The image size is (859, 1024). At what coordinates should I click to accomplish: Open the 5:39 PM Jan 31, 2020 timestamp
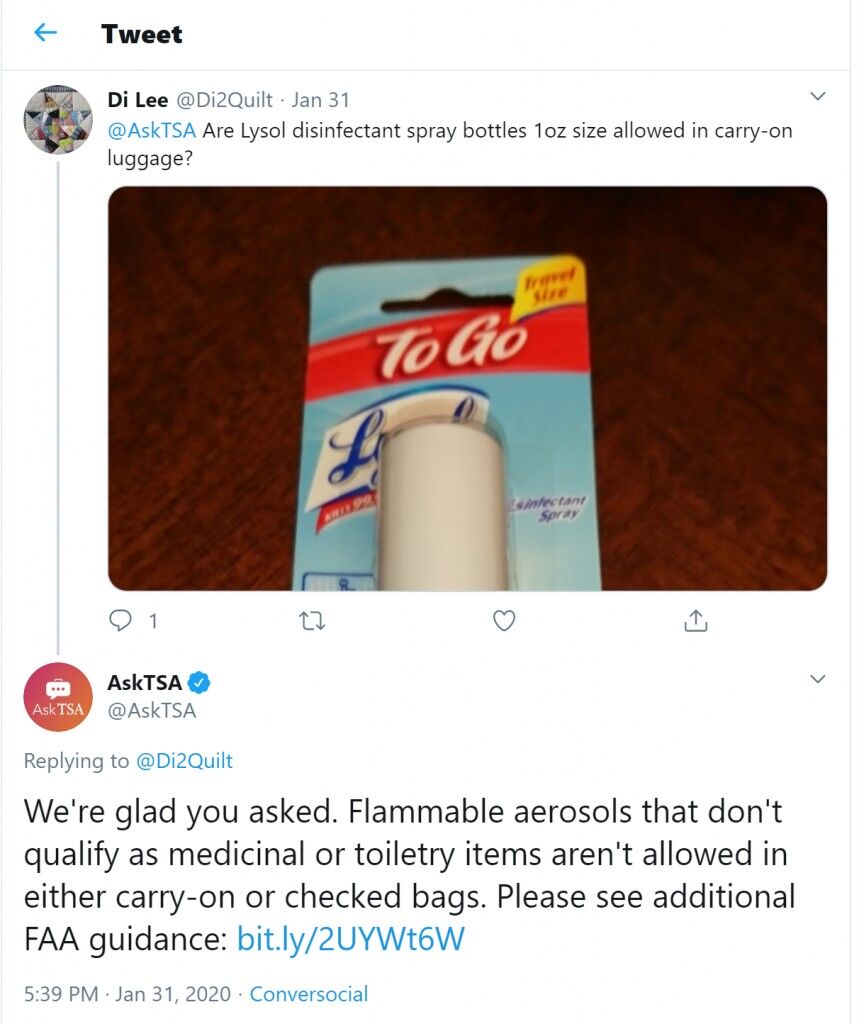click(127, 994)
